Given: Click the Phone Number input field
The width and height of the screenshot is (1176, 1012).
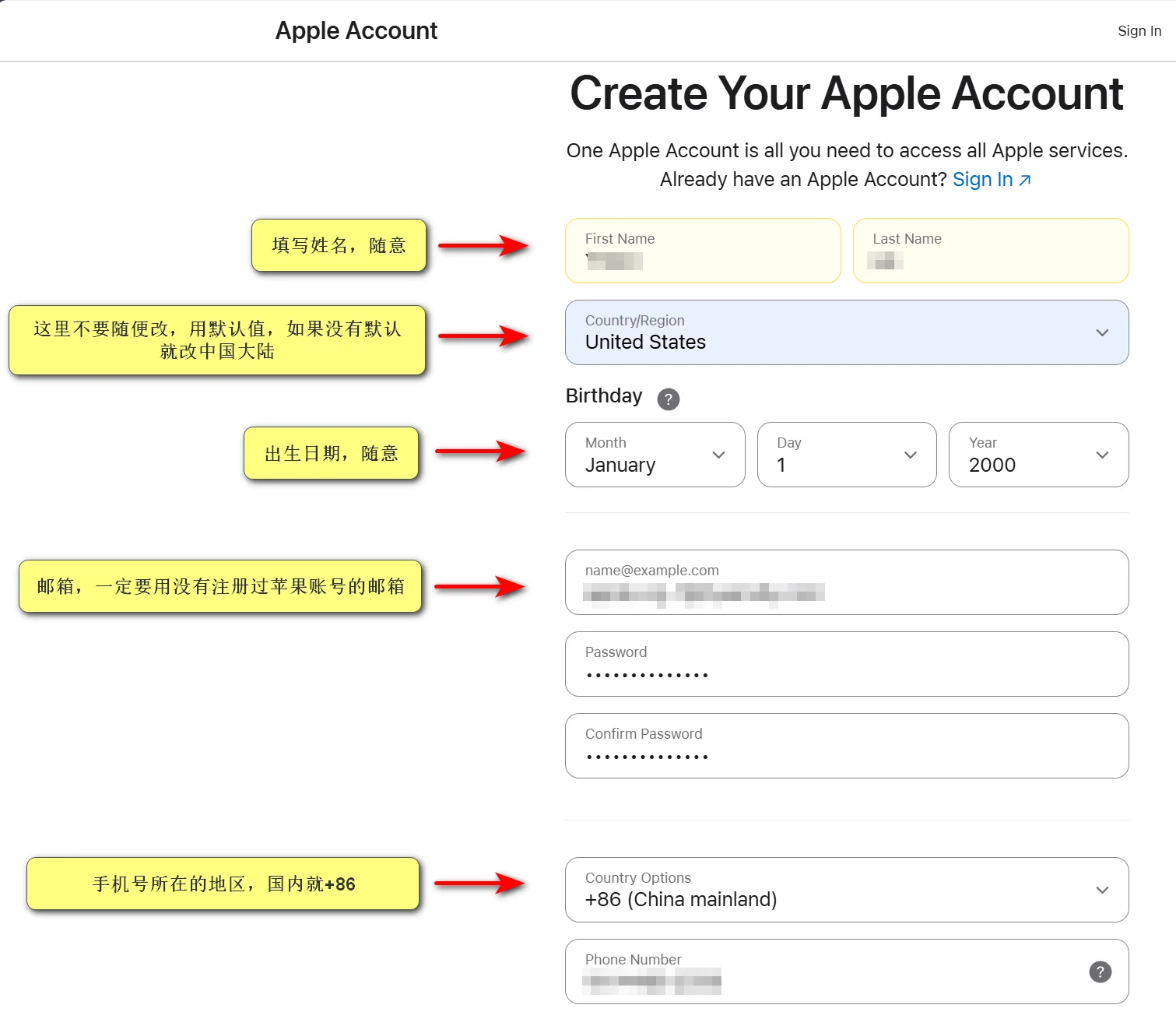Looking at the screenshot, I should pos(847,972).
